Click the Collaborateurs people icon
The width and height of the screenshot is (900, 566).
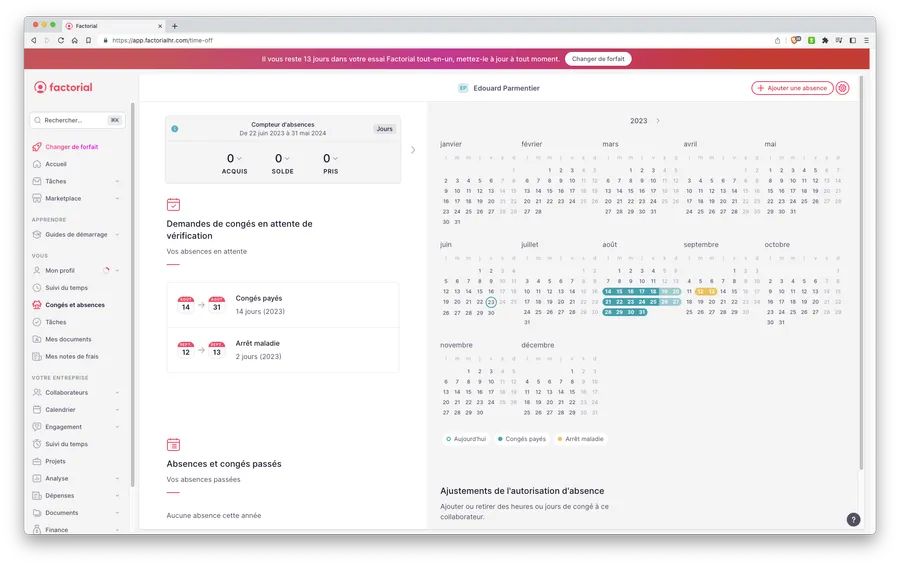(x=37, y=393)
